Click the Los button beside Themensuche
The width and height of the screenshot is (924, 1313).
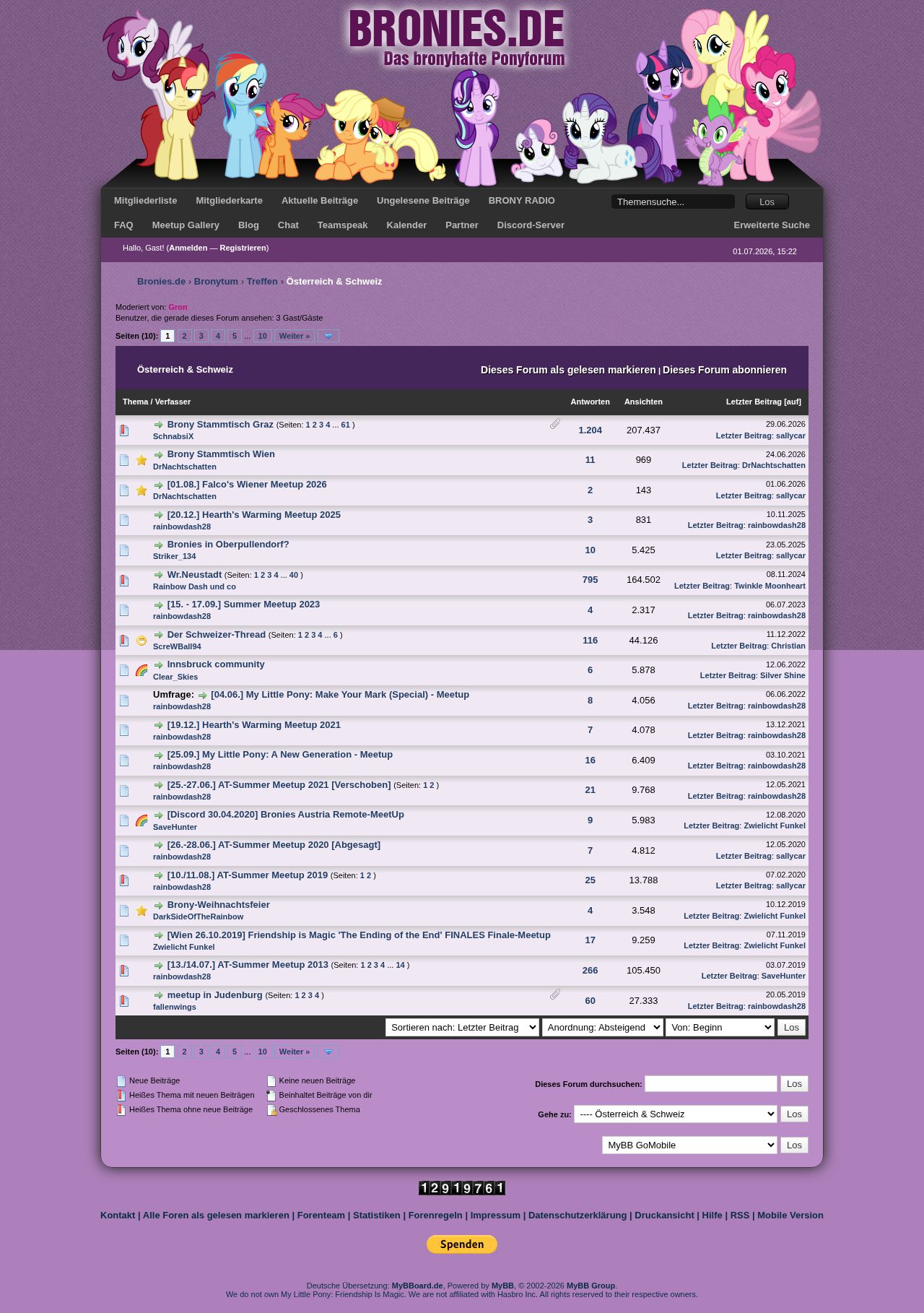coord(767,201)
